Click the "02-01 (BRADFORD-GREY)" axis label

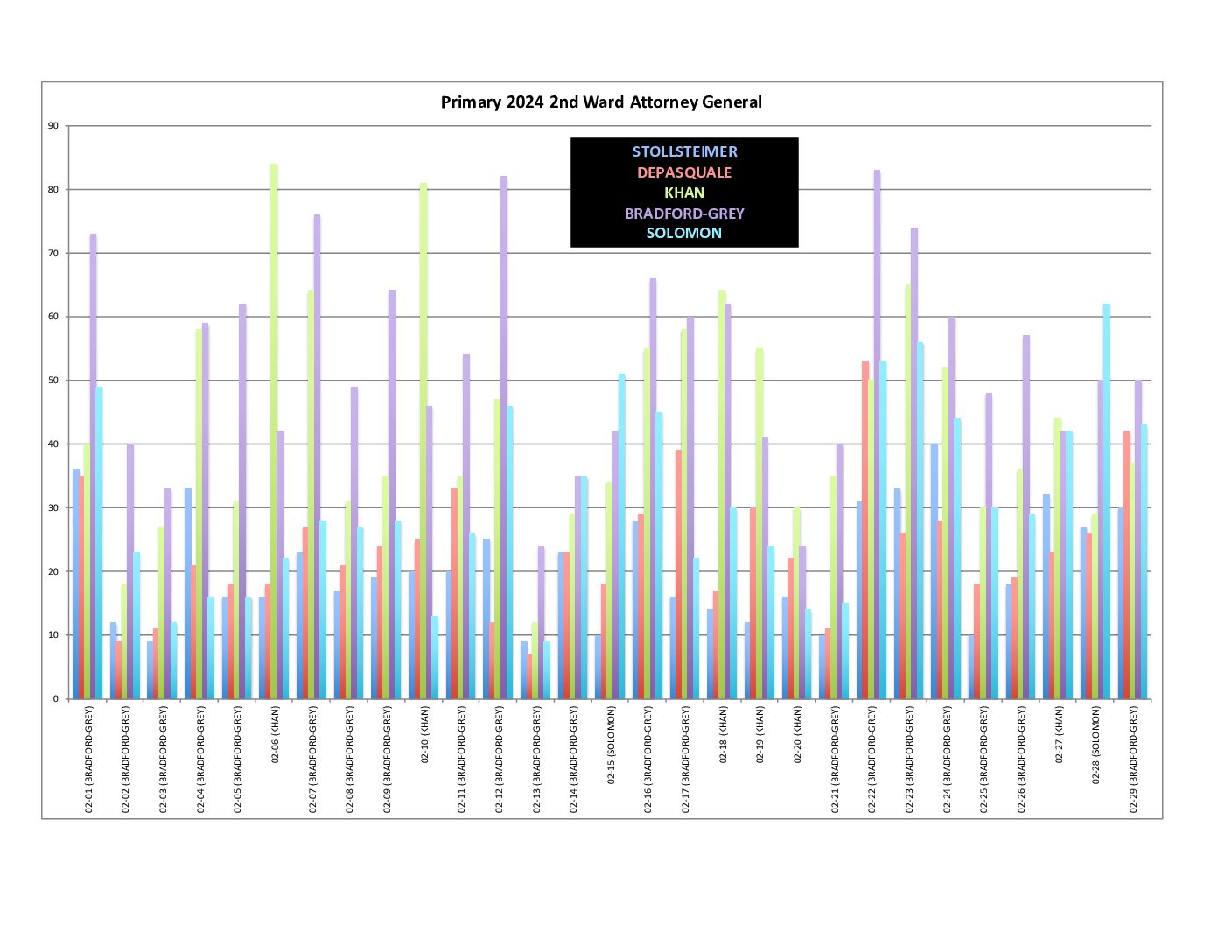click(88, 759)
